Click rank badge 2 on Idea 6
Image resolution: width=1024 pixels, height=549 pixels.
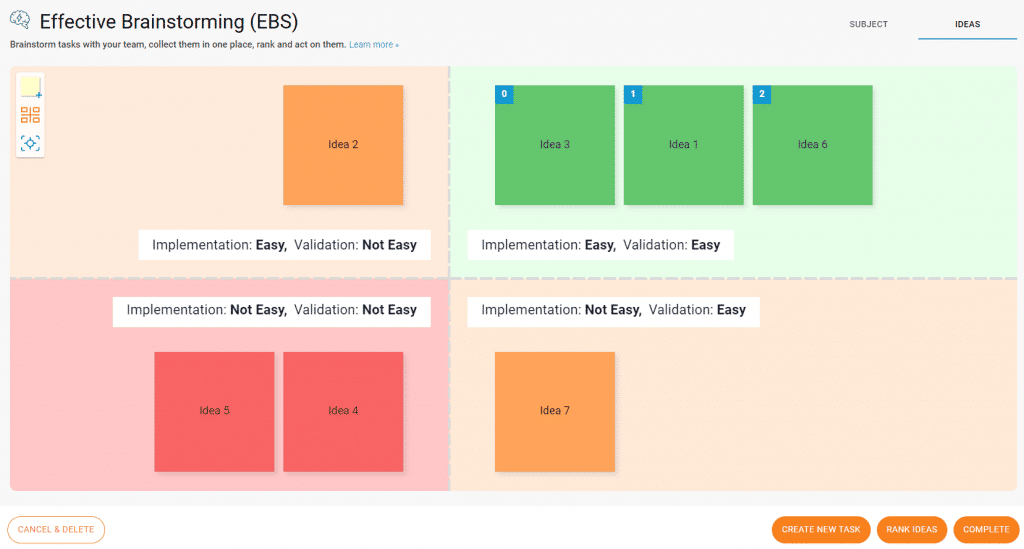(761, 94)
